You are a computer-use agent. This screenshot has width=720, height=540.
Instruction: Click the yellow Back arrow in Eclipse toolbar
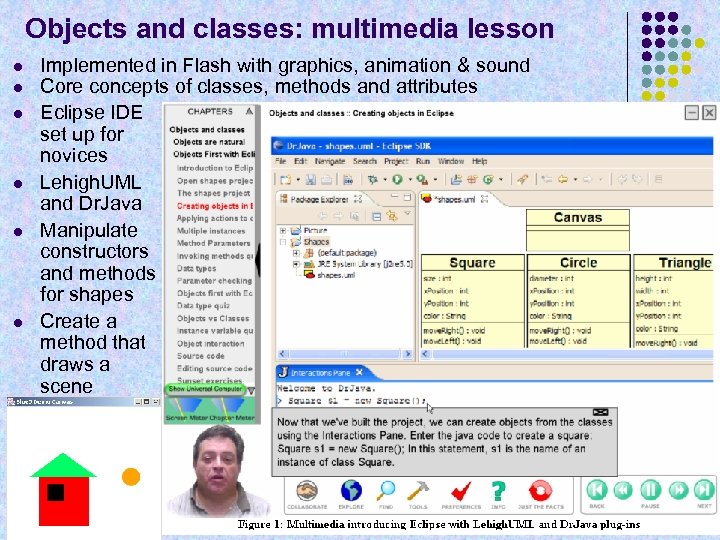(x=562, y=180)
